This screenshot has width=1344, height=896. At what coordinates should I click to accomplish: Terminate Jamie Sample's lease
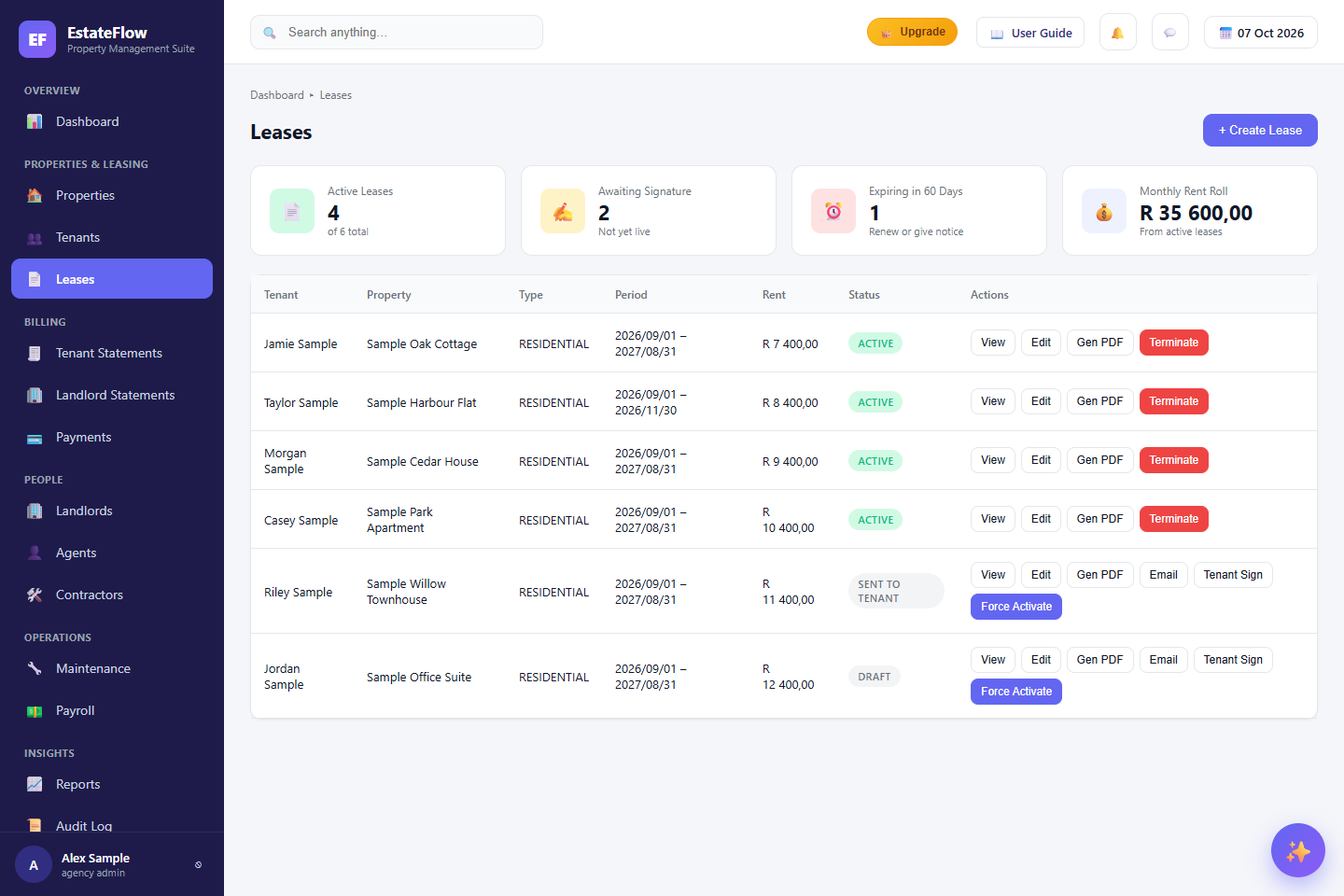tap(1173, 343)
